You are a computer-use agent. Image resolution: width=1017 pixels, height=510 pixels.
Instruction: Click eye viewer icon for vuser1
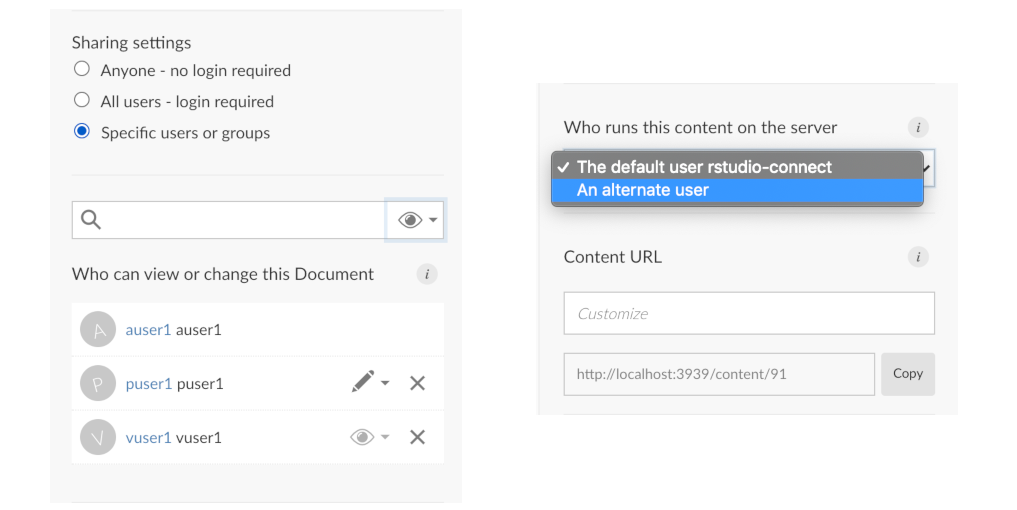[x=362, y=437]
